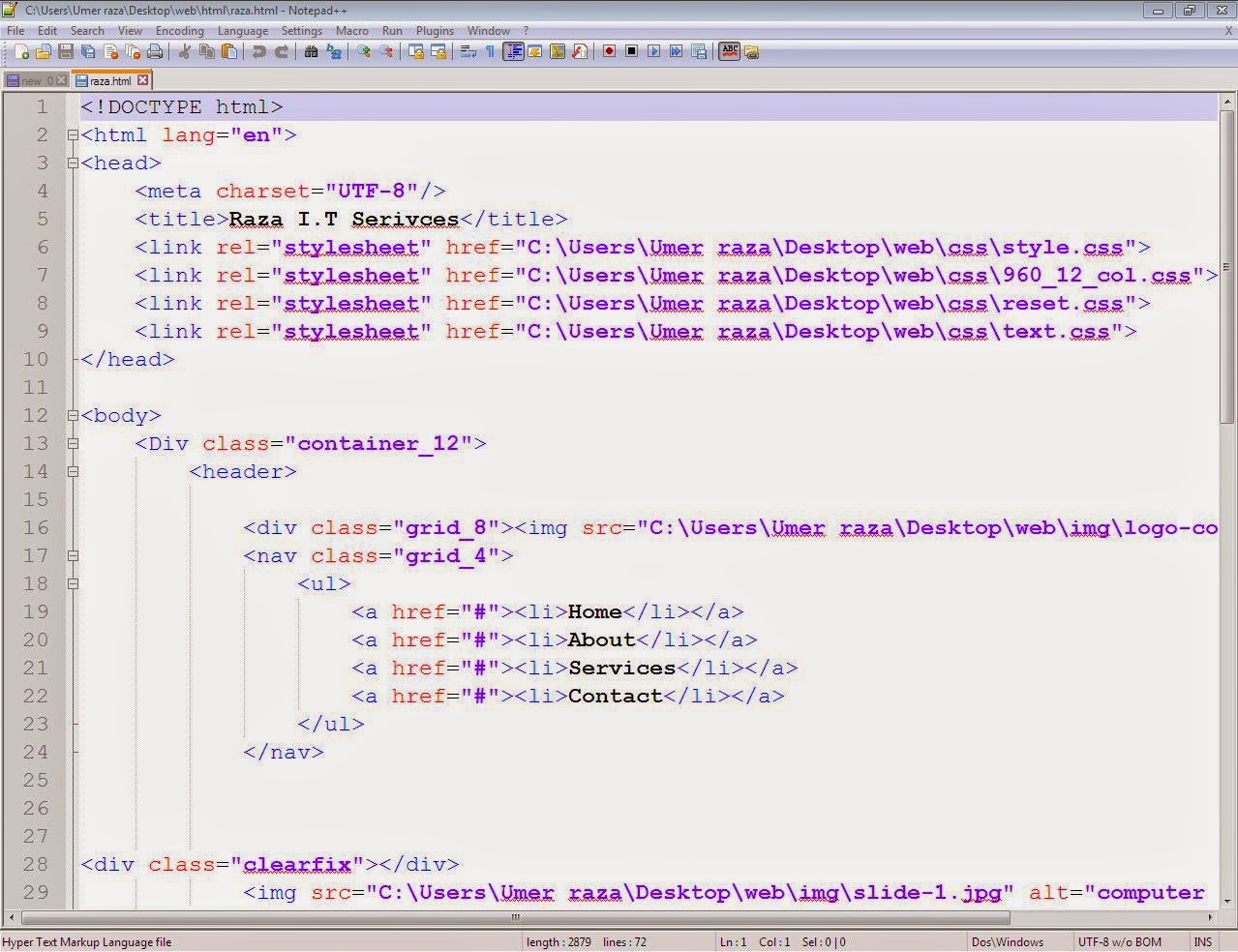Collapse the html element code fold on line 2
The image size is (1238, 952).
74,135
